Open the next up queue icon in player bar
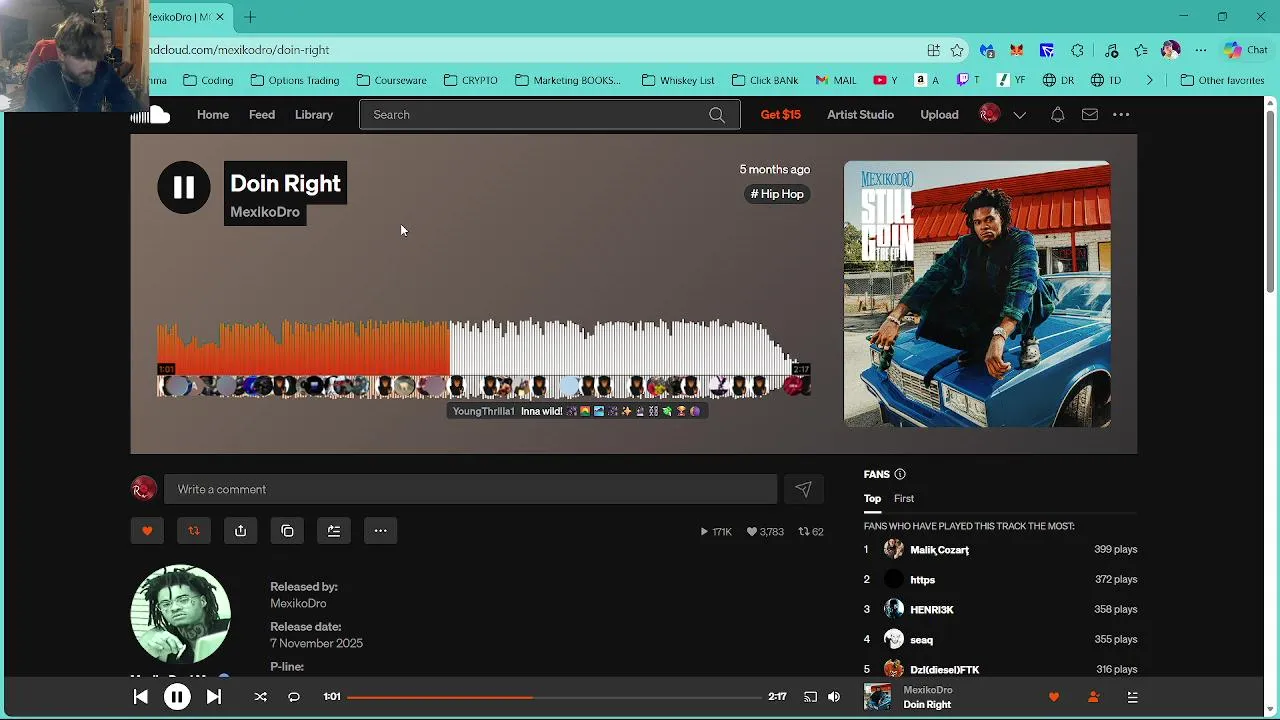The image size is (1280, 720). coord(1133,697)
